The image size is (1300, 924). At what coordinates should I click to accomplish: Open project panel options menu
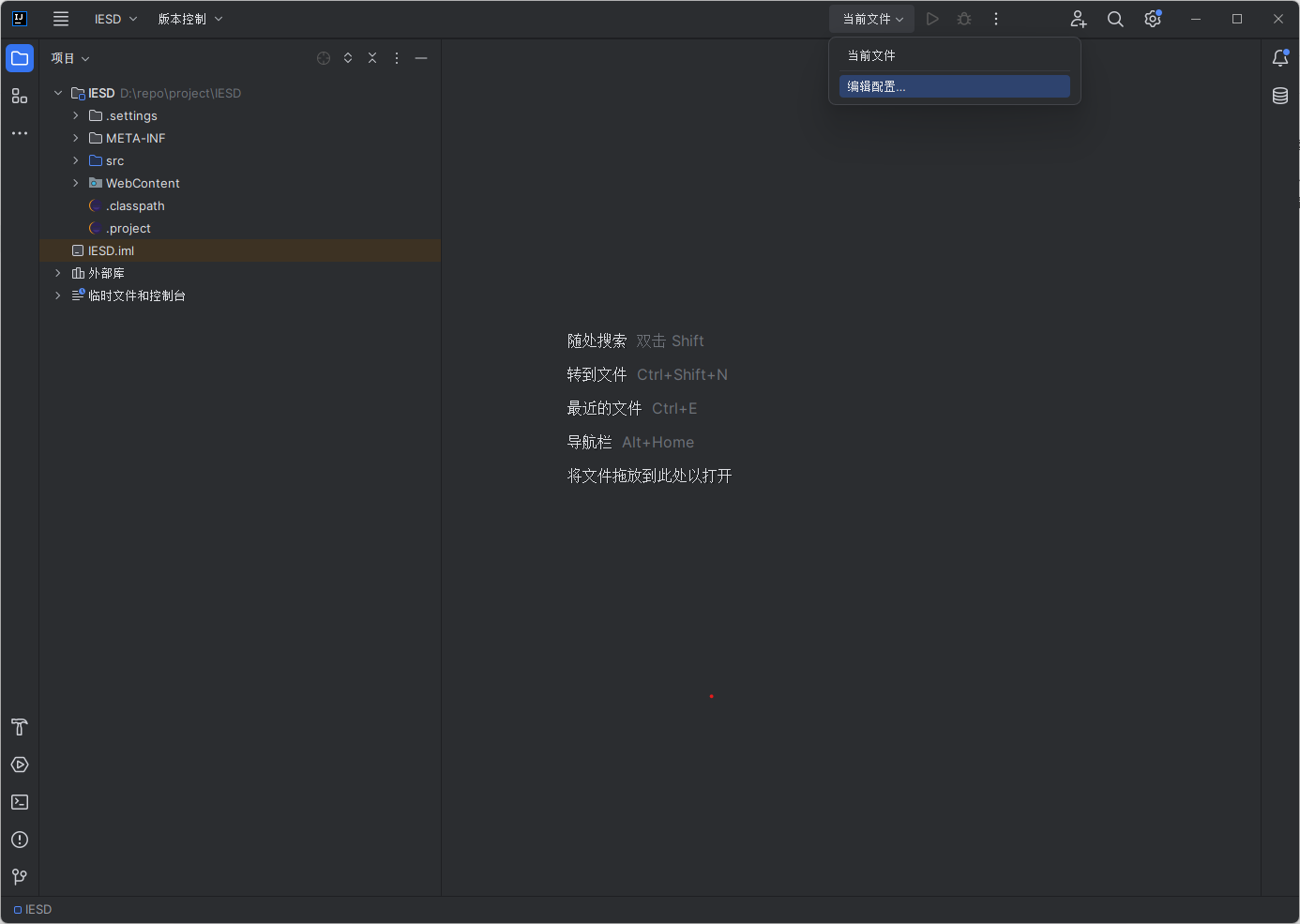pyautogui.click(x=397, y=58)
